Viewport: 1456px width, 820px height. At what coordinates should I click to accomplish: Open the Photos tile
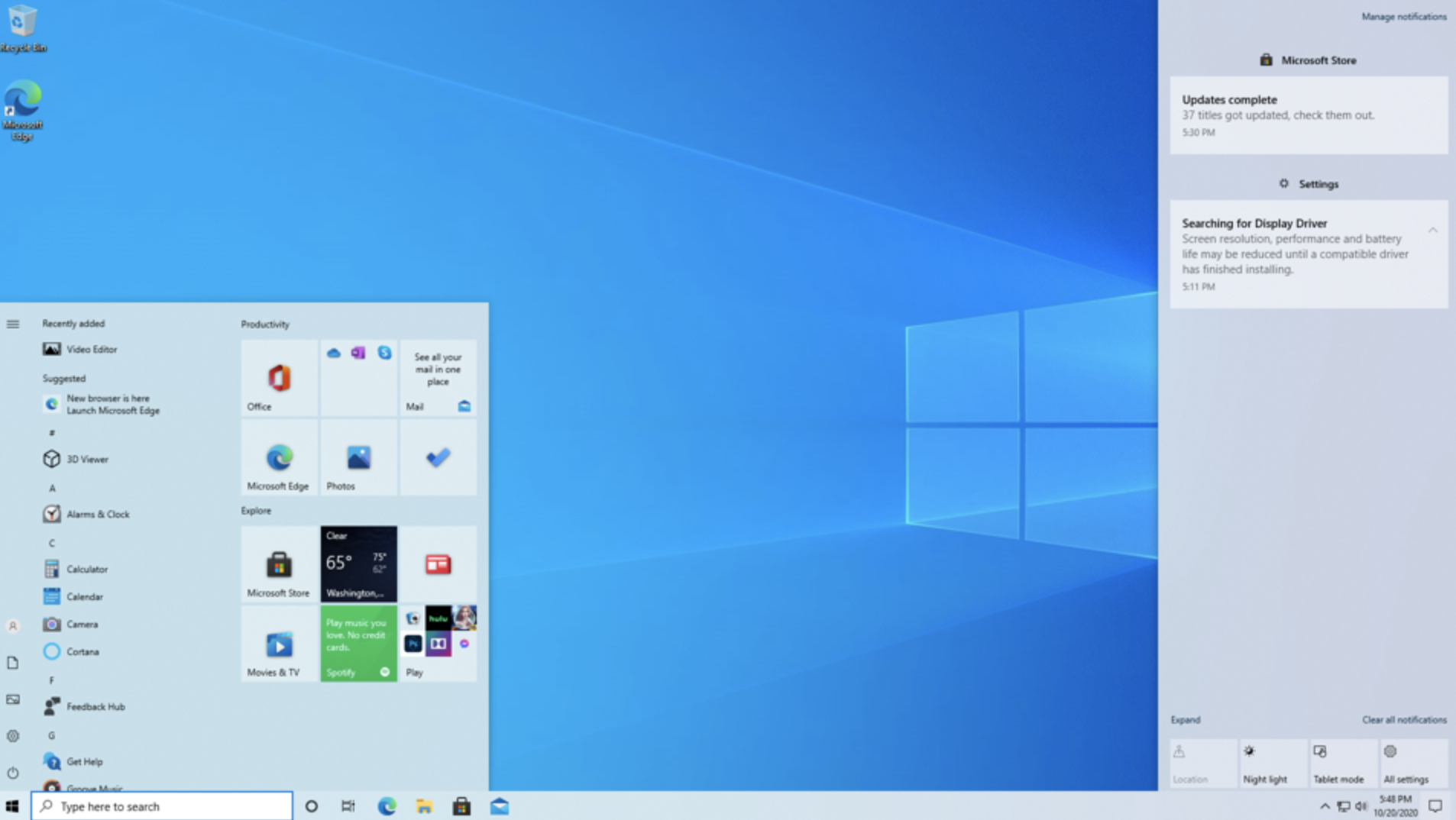[x=358, y=457]
